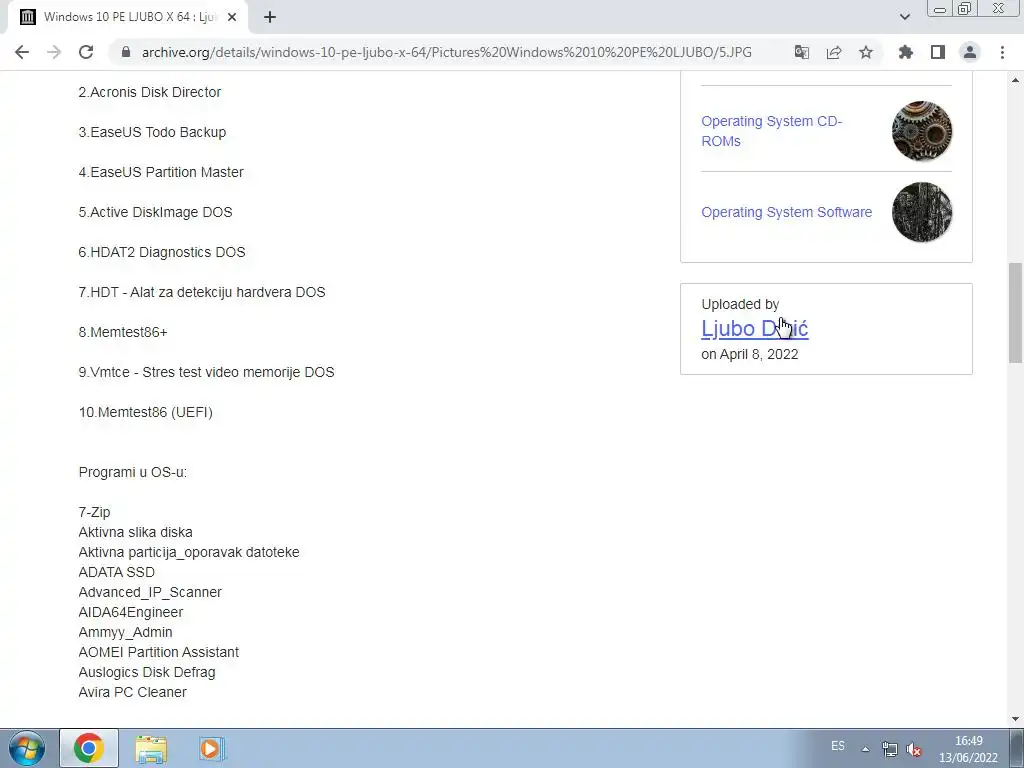The height and width of the screenshot is (768, 1024).
Task: Toggle the browser side panel
Action: (938, 52)
